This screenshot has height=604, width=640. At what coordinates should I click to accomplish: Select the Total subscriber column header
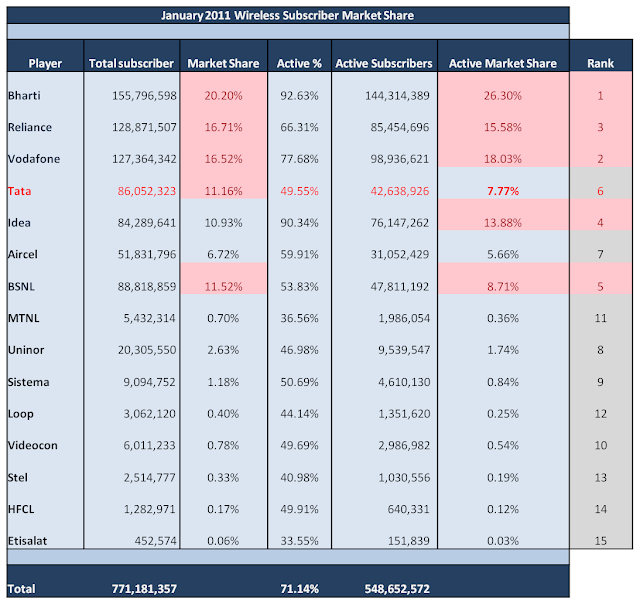tap(131, 63)
